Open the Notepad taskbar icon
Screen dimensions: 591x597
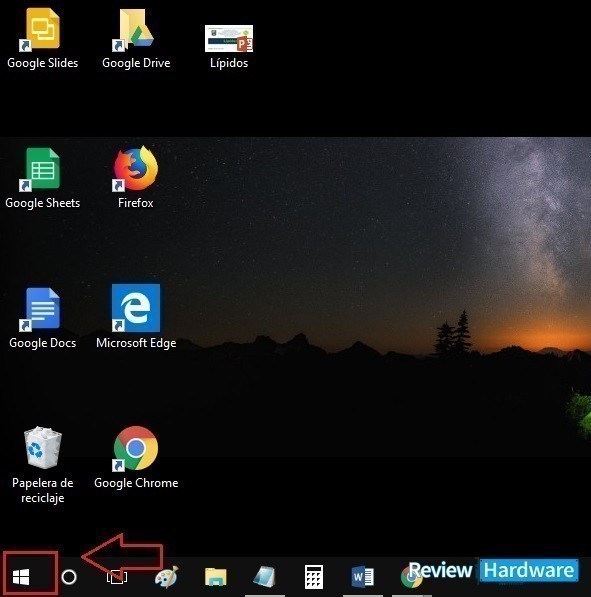click(265, 577)
